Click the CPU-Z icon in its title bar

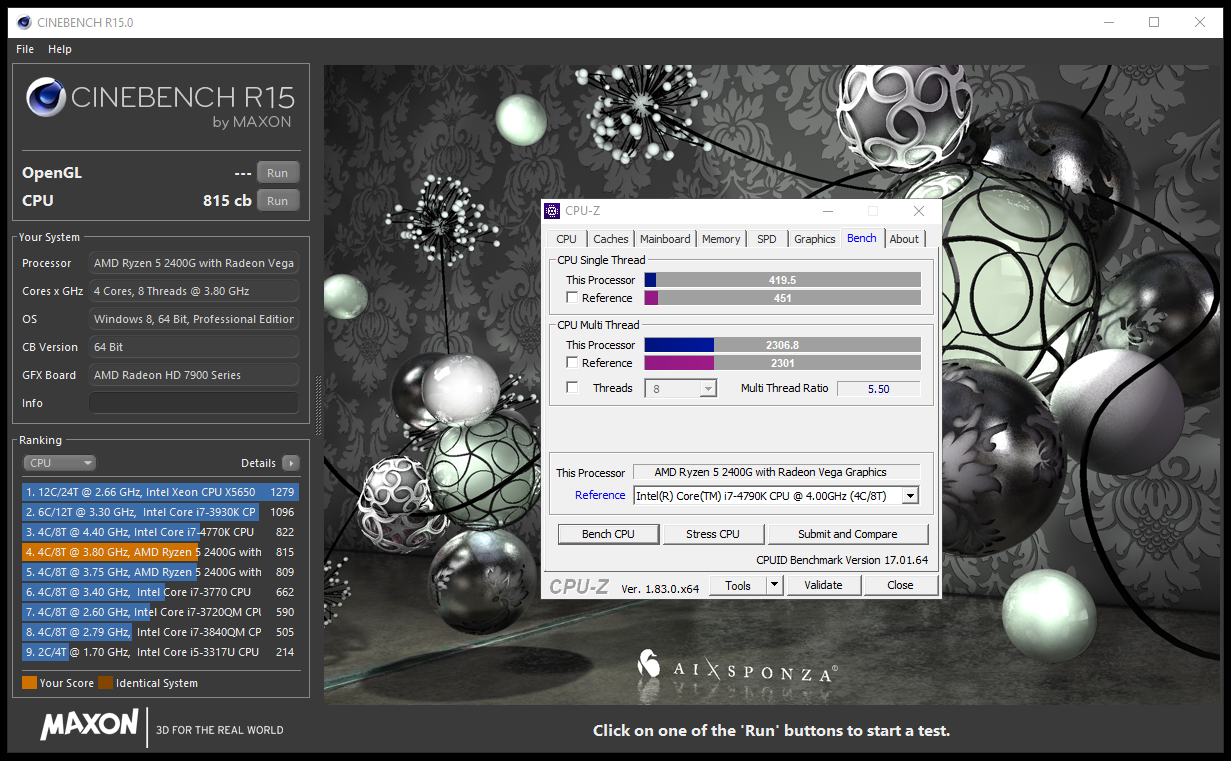click(552, 211)
